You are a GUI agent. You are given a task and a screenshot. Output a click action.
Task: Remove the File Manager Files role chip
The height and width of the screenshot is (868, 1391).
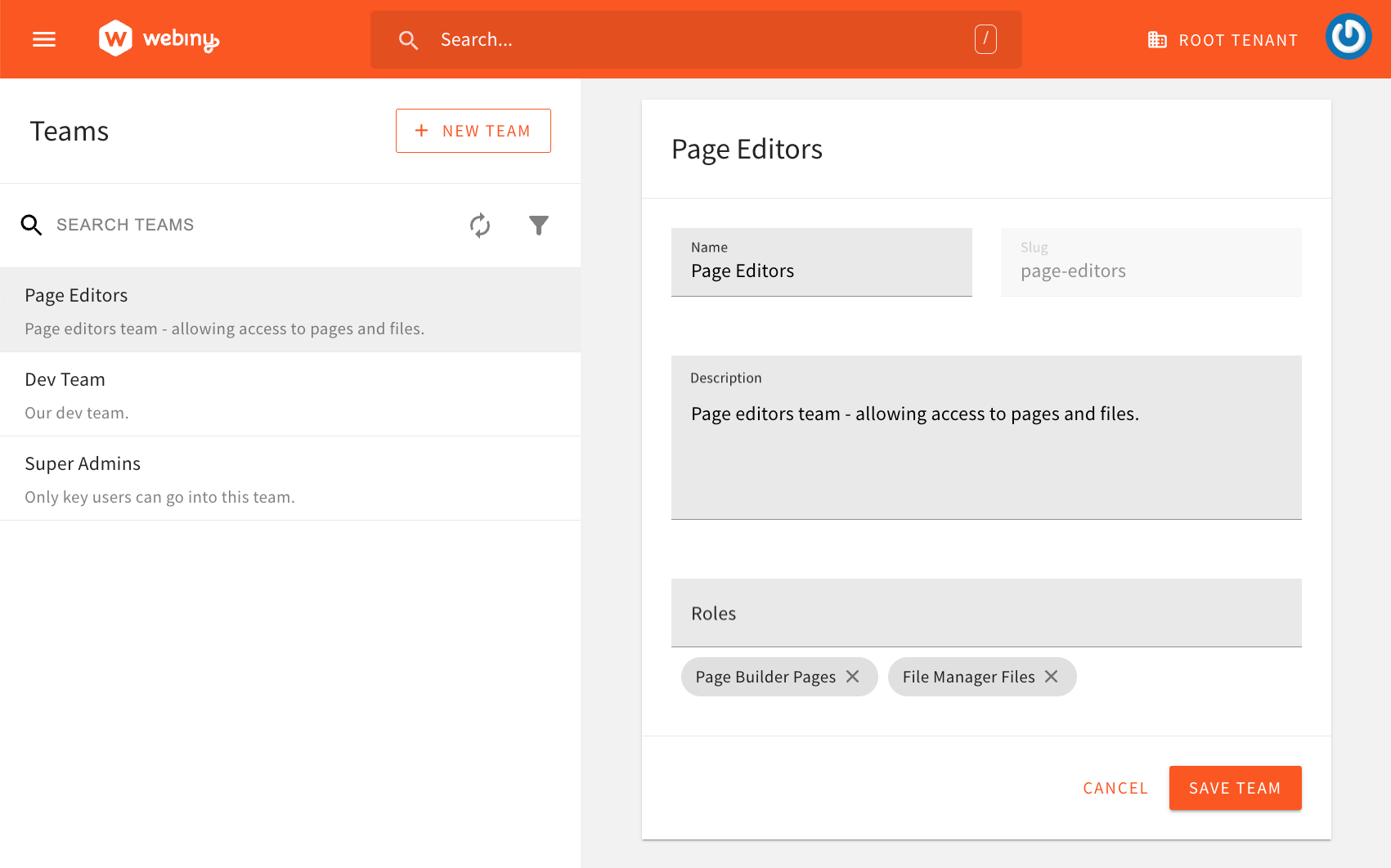(1052, 677)
